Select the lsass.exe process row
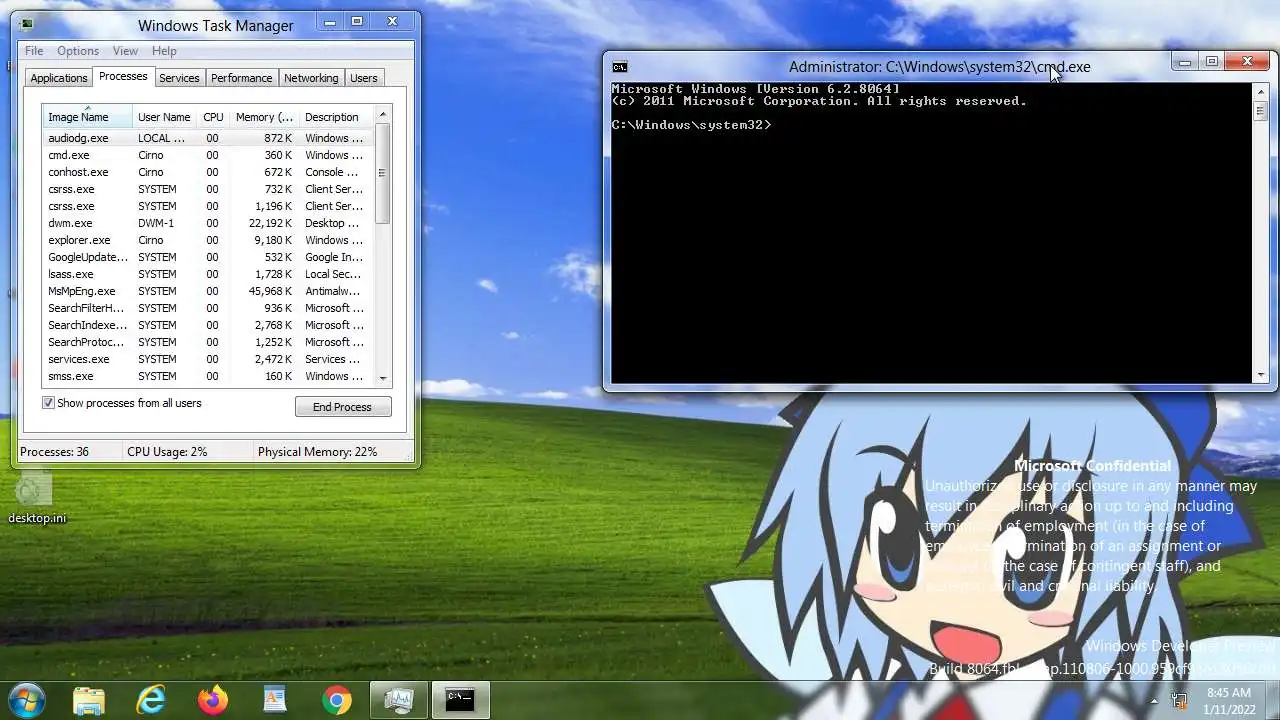 pos(208,274)
